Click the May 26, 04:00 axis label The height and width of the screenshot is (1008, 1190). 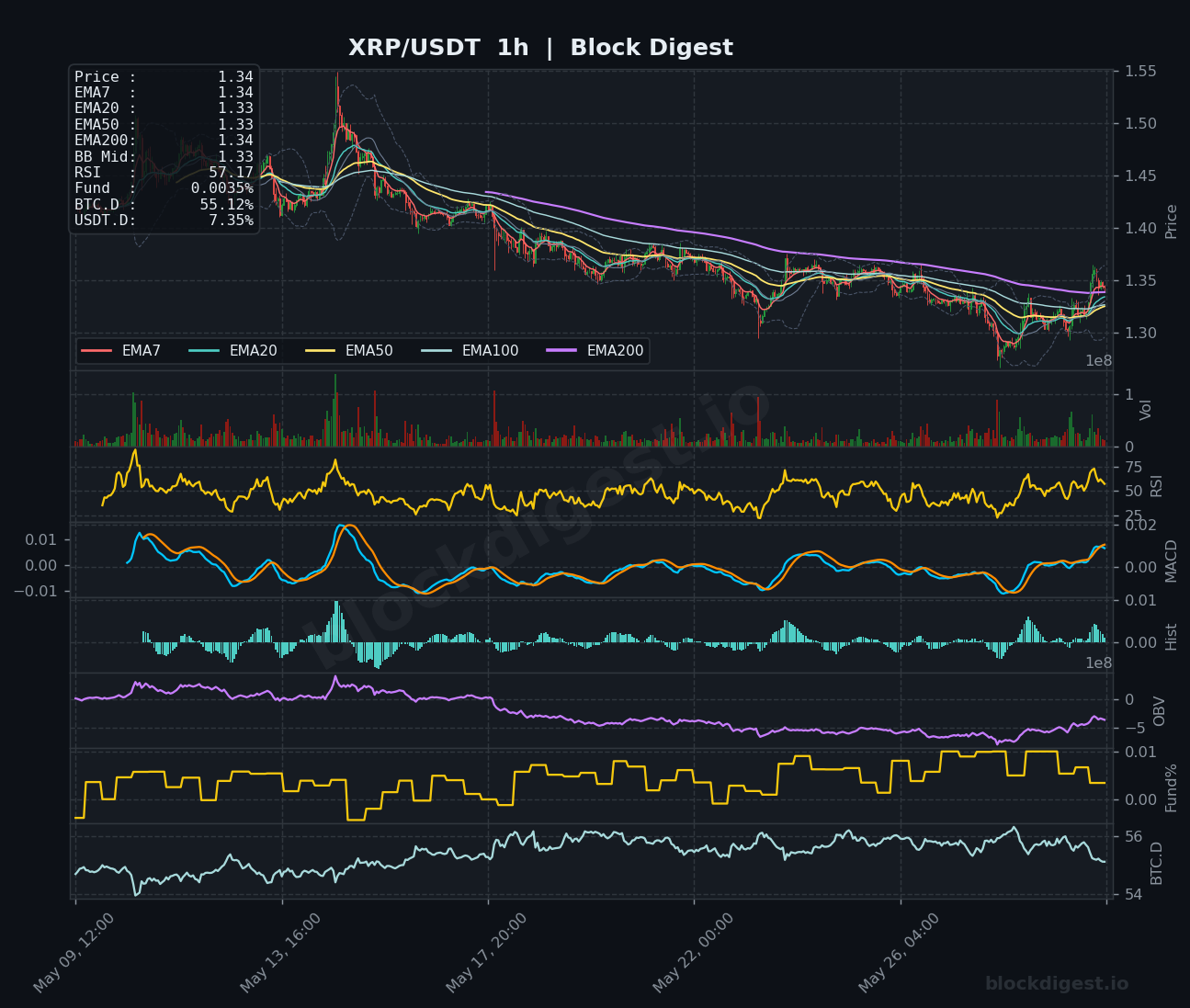pyautogui.click(x=900, y=952)
